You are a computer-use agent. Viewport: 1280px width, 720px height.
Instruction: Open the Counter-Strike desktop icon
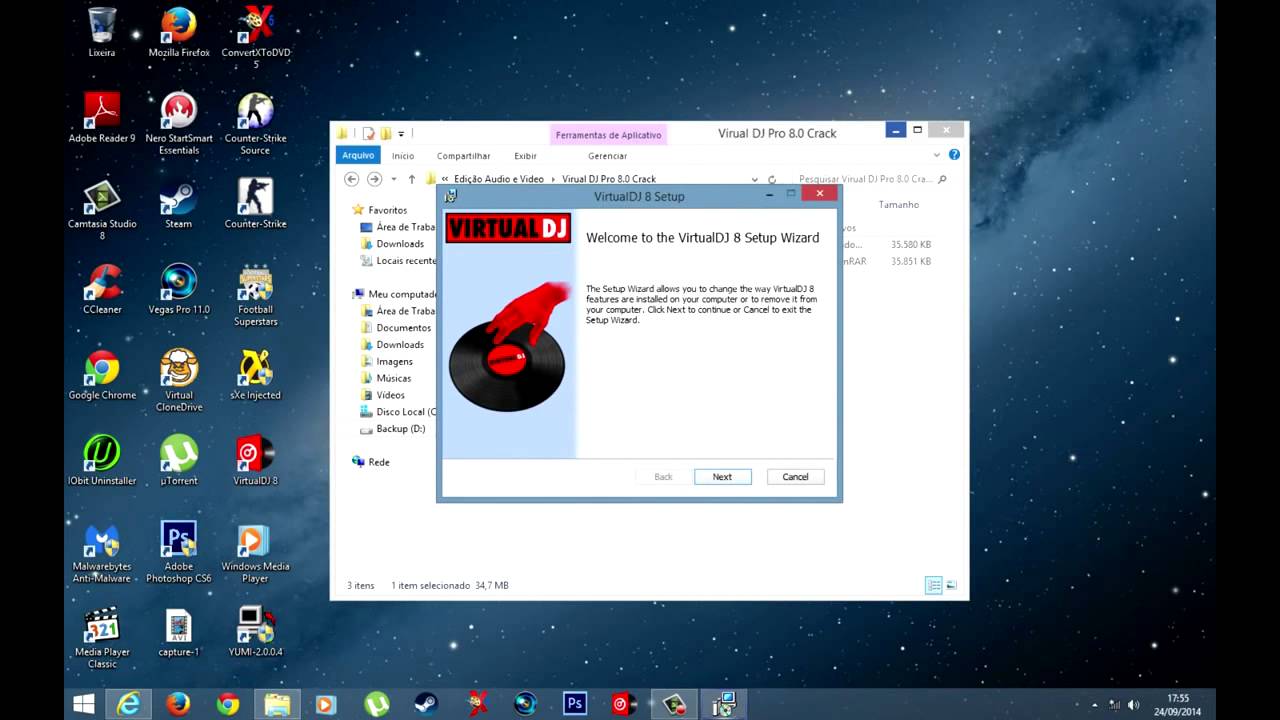[256, 203]
